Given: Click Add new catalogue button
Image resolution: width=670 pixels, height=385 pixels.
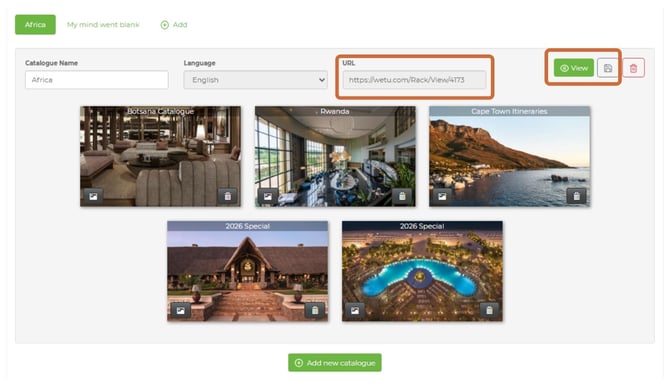Looking at the screenshot, I should (x=335, y=363).
